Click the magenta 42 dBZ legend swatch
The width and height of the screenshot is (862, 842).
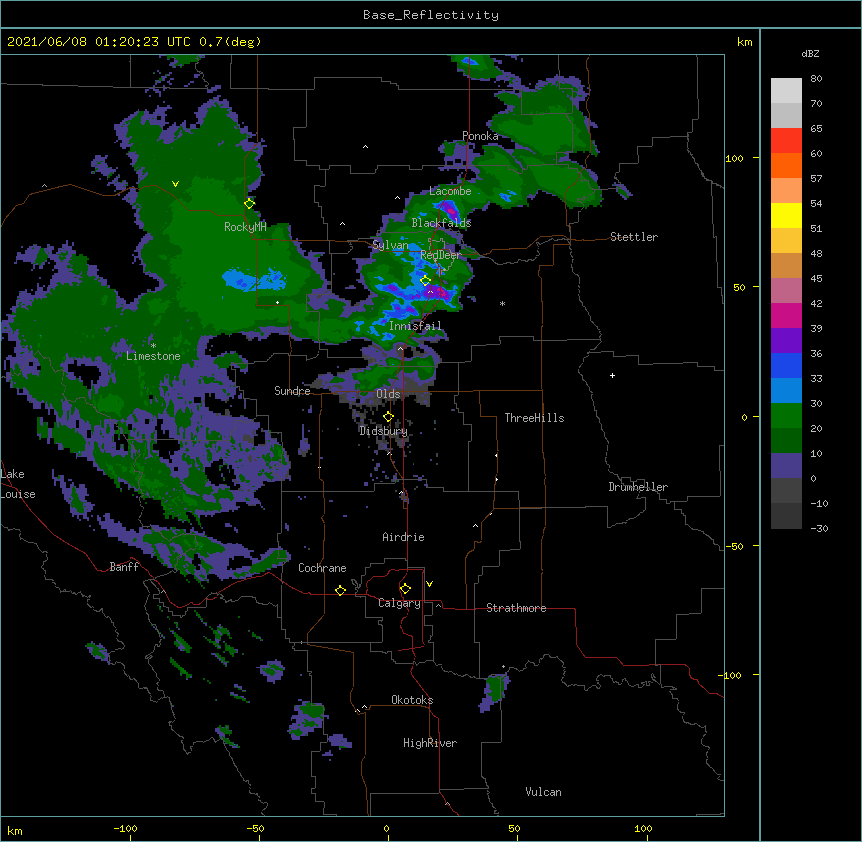pos(786,315)
